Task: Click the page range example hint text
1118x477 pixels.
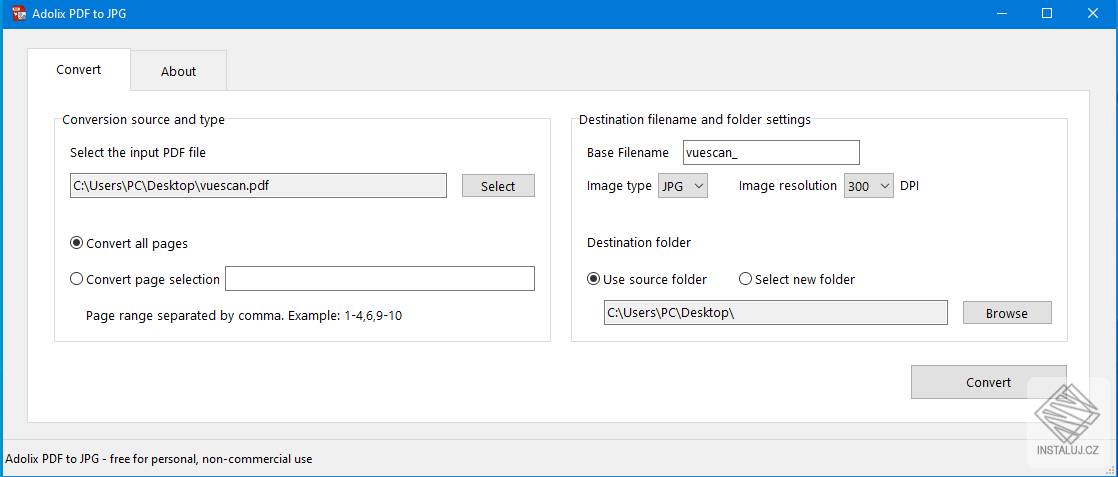Action: pyautogui.click(x=244, y=315)
